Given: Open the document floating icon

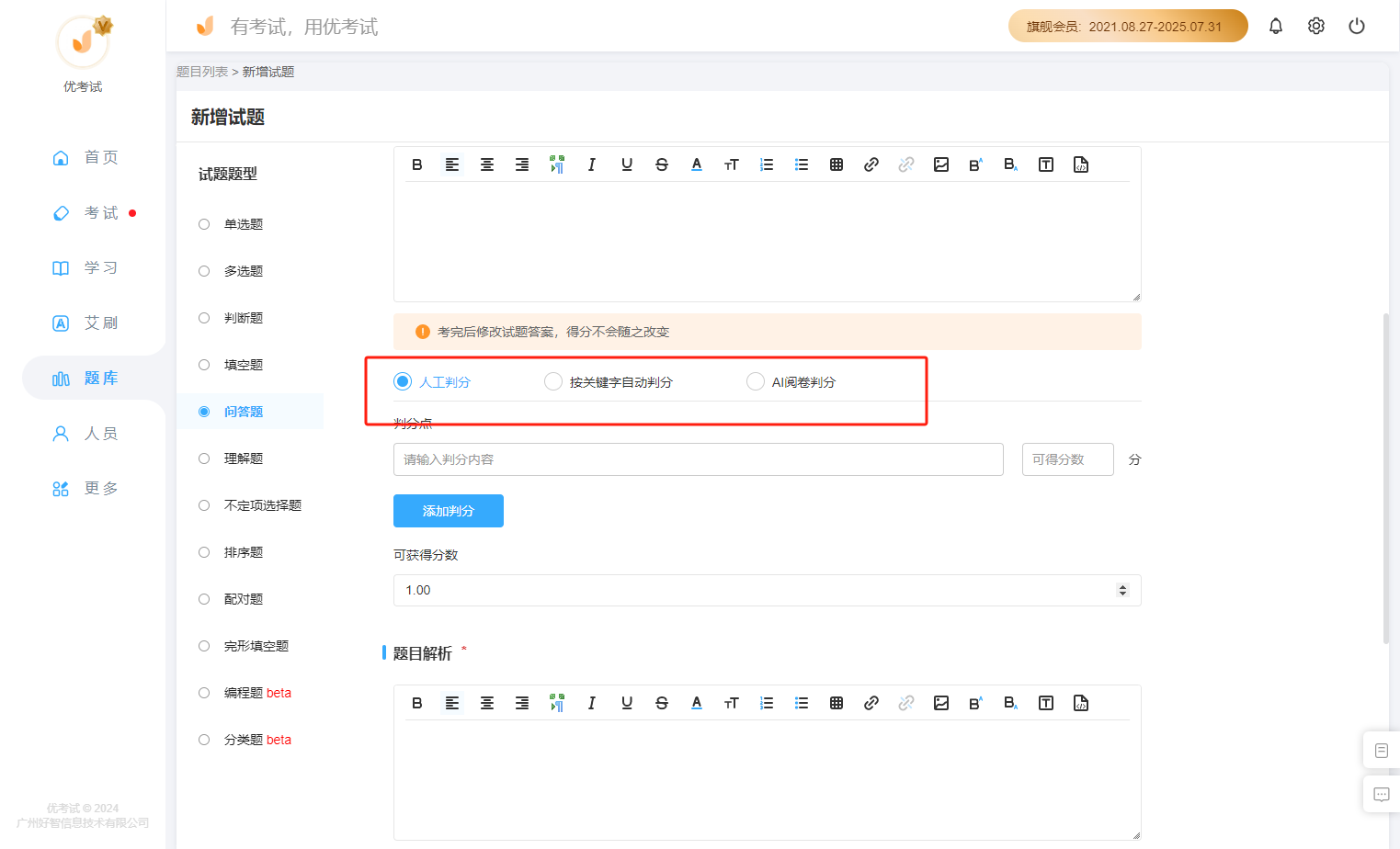Looking at the screenshot, I should pos(1382,751).
